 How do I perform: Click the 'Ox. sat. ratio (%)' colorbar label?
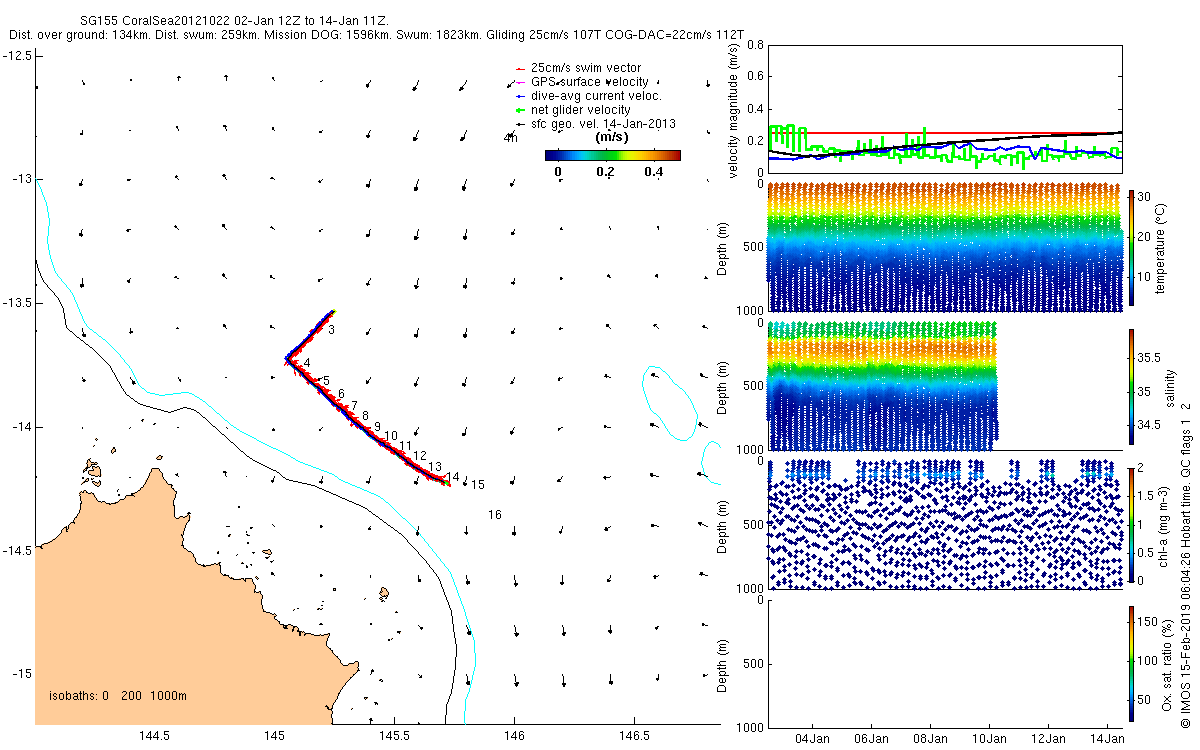coord(1168,664)
